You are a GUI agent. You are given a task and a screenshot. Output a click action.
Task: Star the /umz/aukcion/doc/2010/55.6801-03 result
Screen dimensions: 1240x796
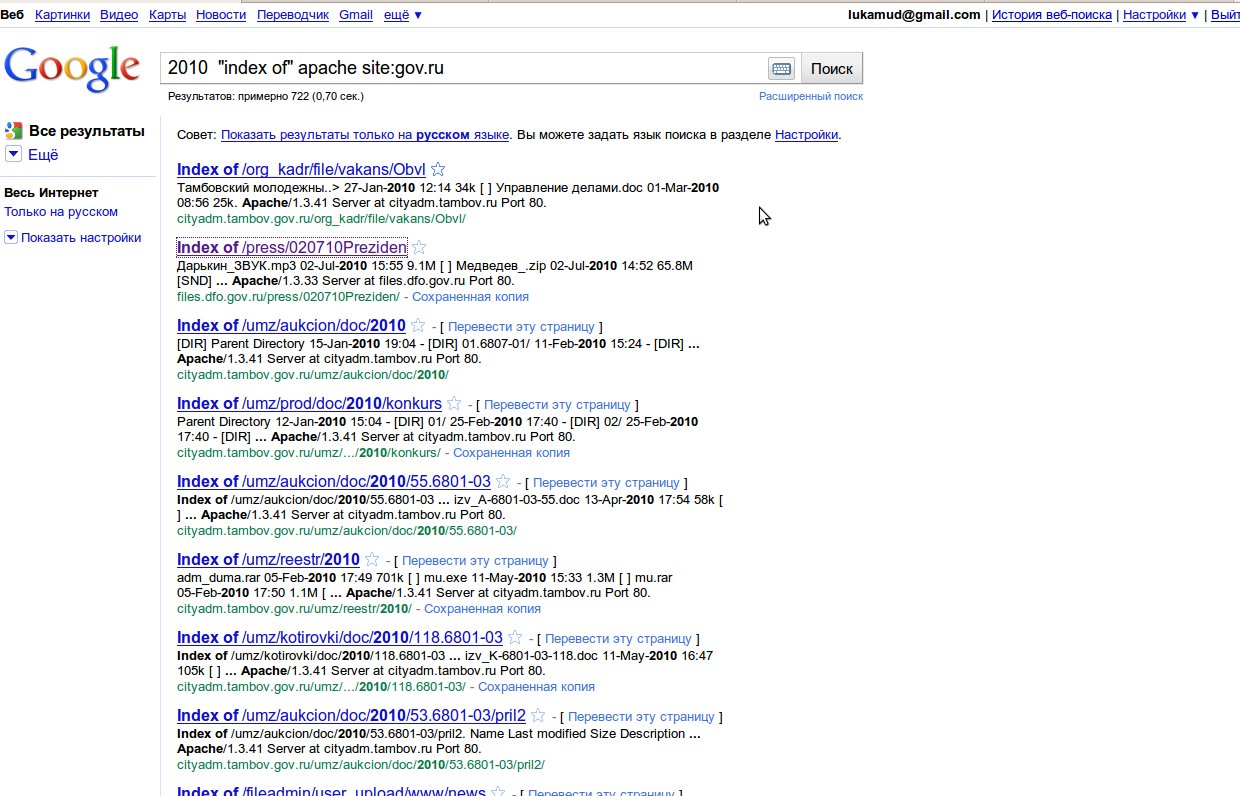503,481
